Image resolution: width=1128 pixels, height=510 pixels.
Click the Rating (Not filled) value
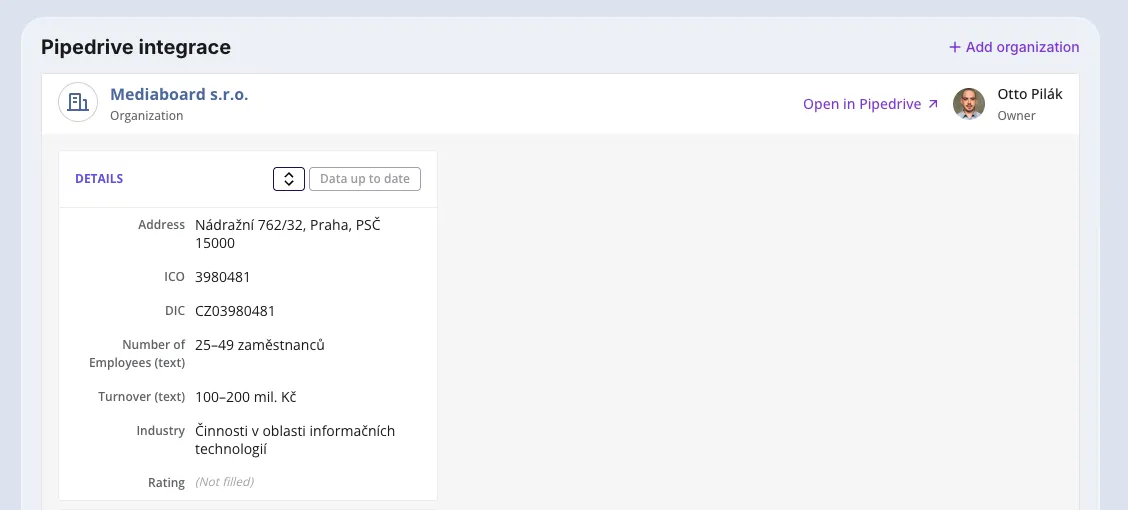click(224, 481)
